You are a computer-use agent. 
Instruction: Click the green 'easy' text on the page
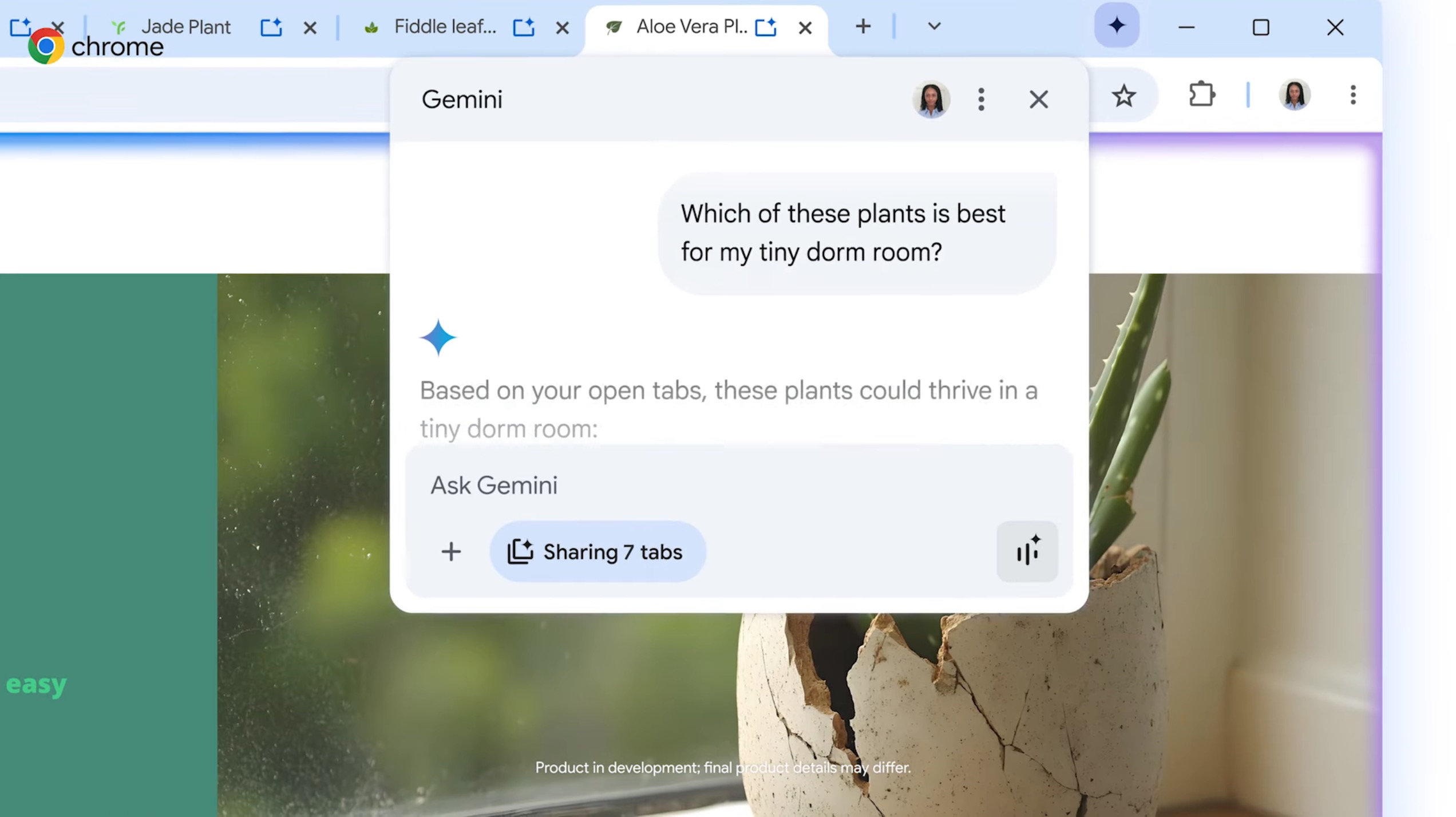[36, 685]
